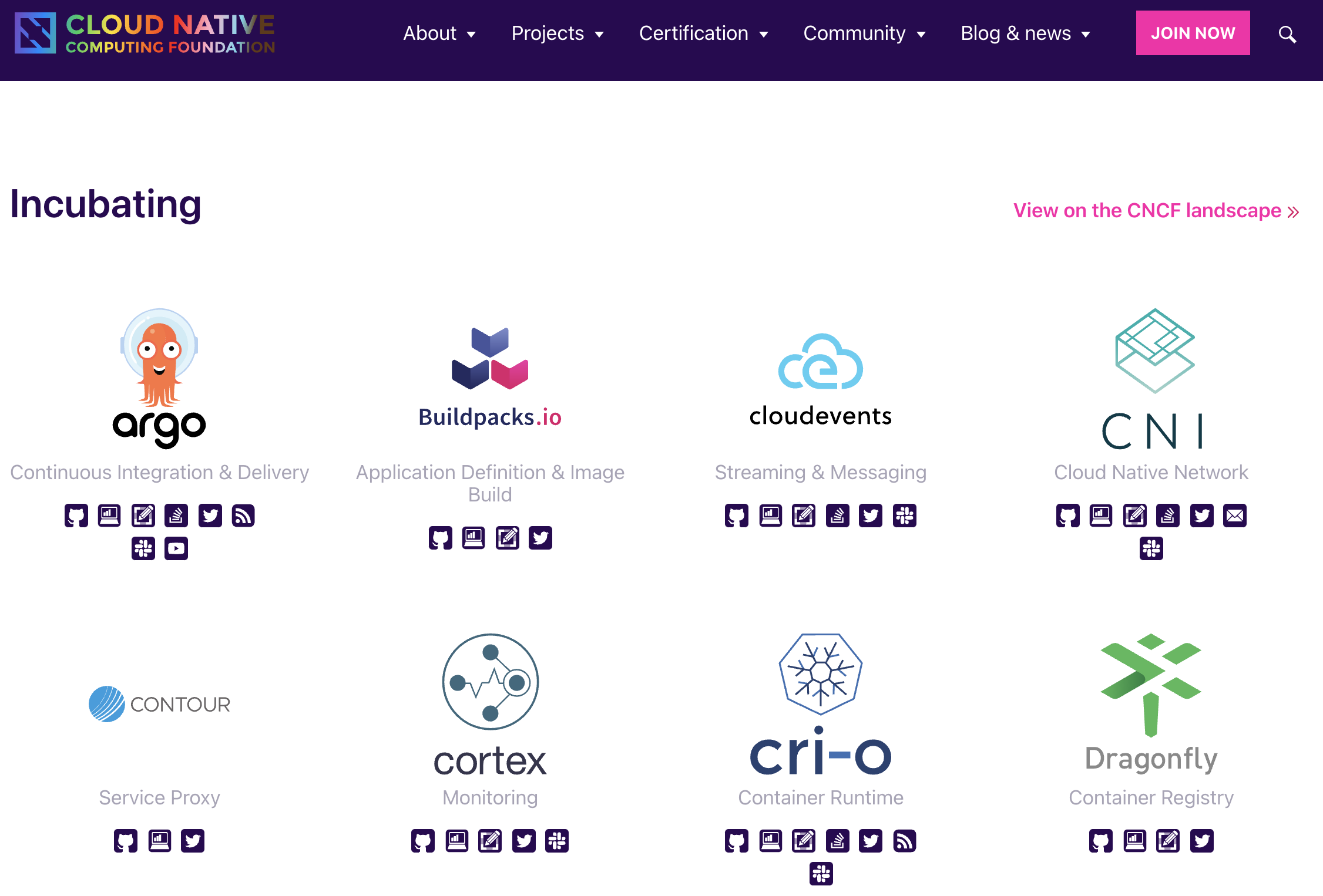The width and height of the screenshot is (1323, 896).
Task: Click Argo's YouTube icon
Action: [176, 548]
